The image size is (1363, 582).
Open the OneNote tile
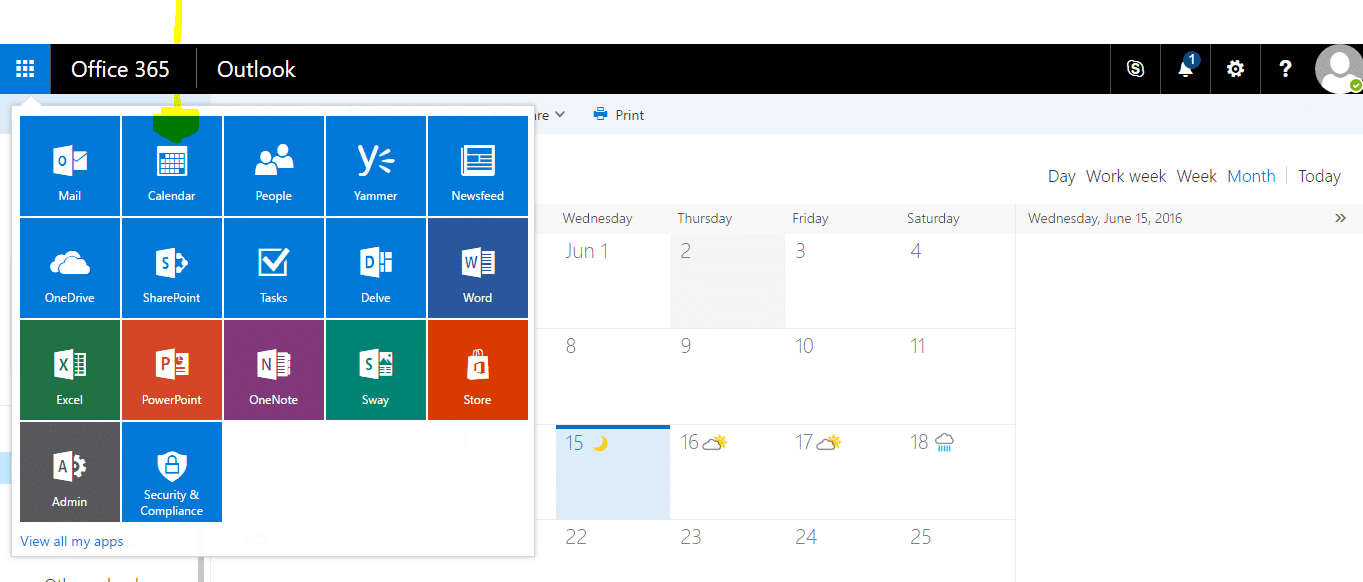[274, 369]
